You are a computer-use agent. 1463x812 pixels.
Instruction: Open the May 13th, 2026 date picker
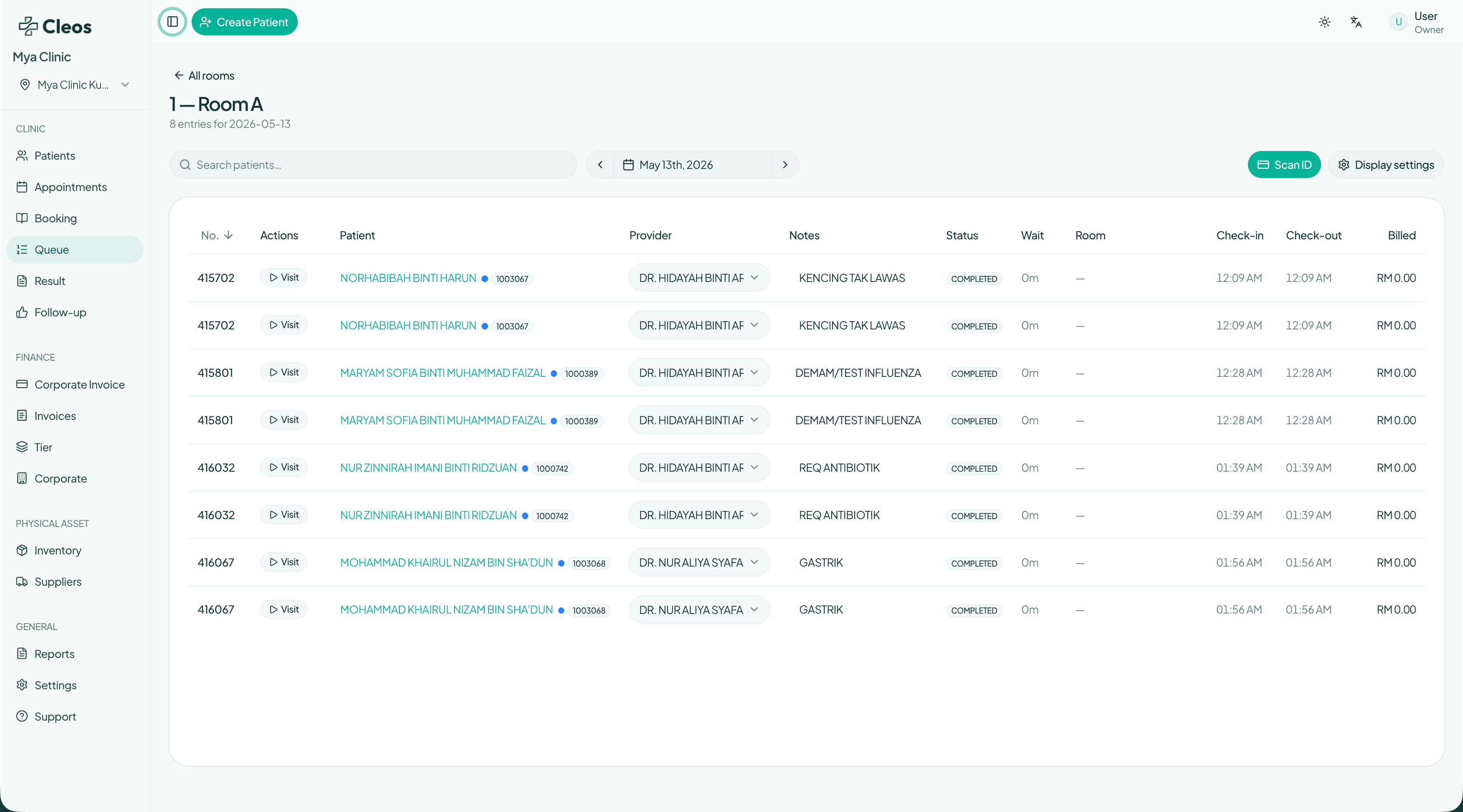pyautogui.click(x=692, y=164)
